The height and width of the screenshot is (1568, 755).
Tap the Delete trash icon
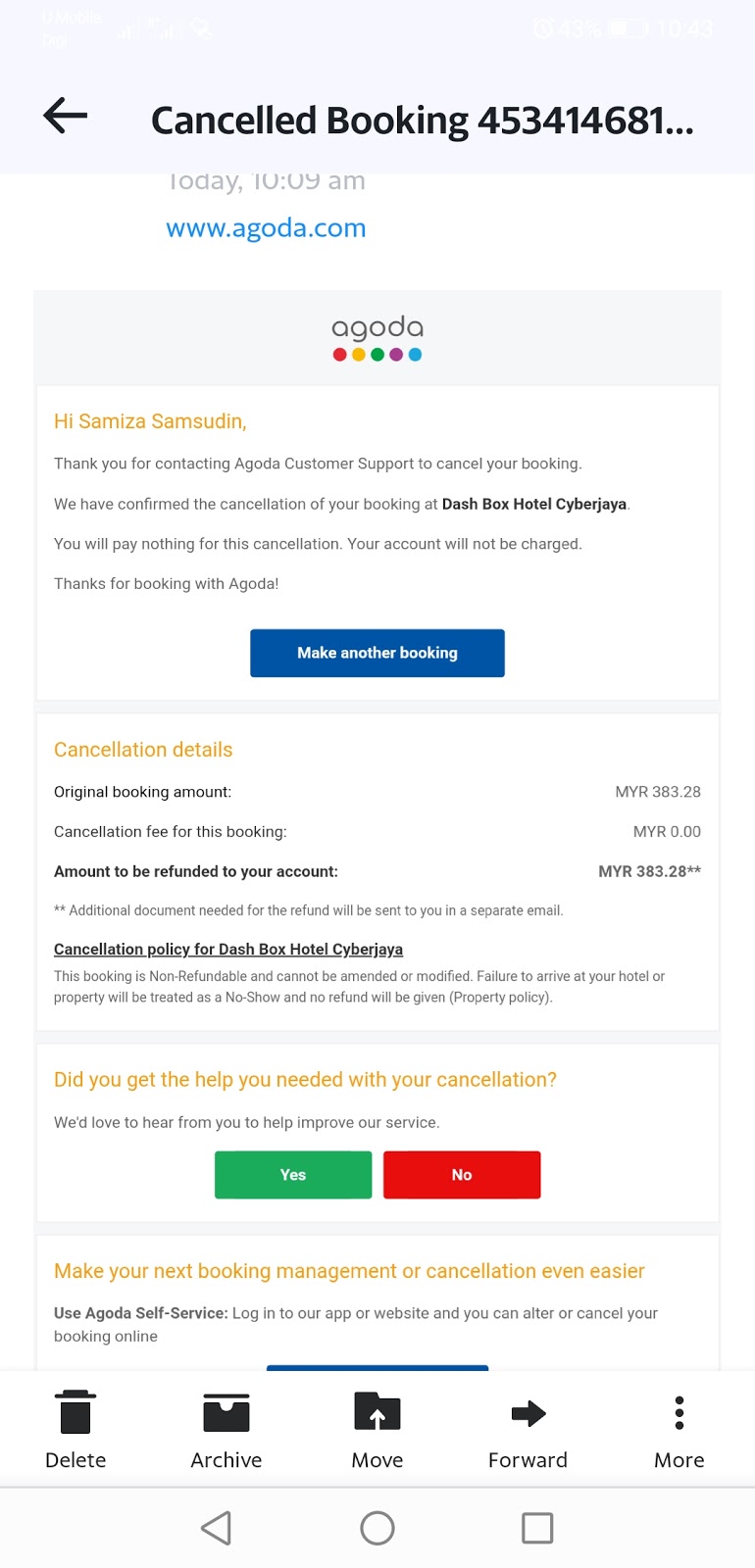click(x=75, y=1412)
